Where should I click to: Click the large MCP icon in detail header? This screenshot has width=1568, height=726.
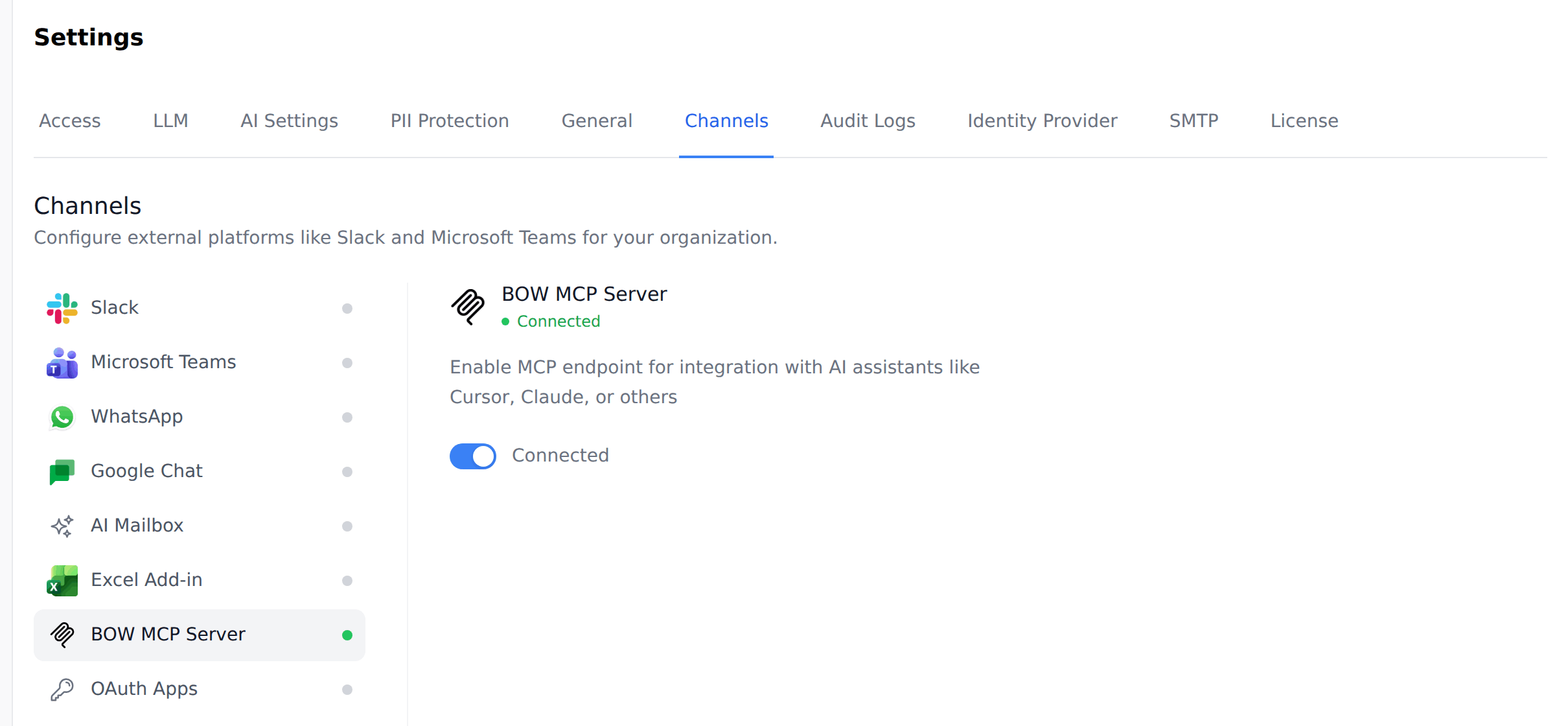pos(468,307)
